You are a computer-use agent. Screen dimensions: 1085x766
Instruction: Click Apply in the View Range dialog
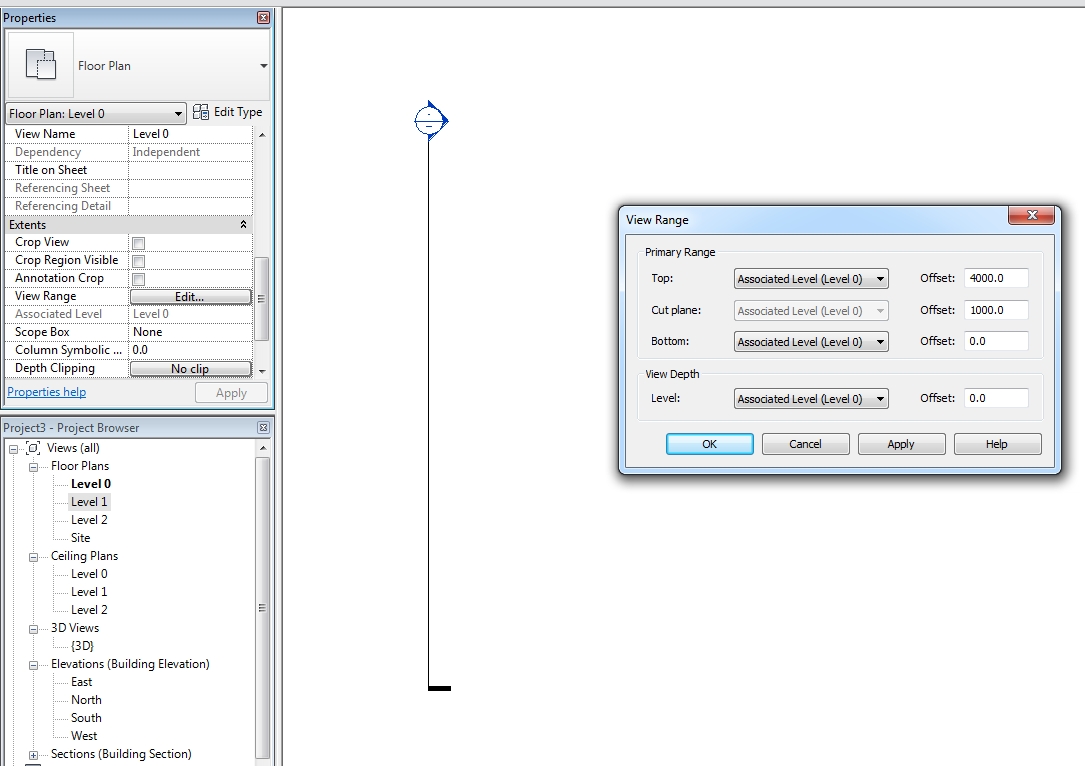[x=901, y=444]
